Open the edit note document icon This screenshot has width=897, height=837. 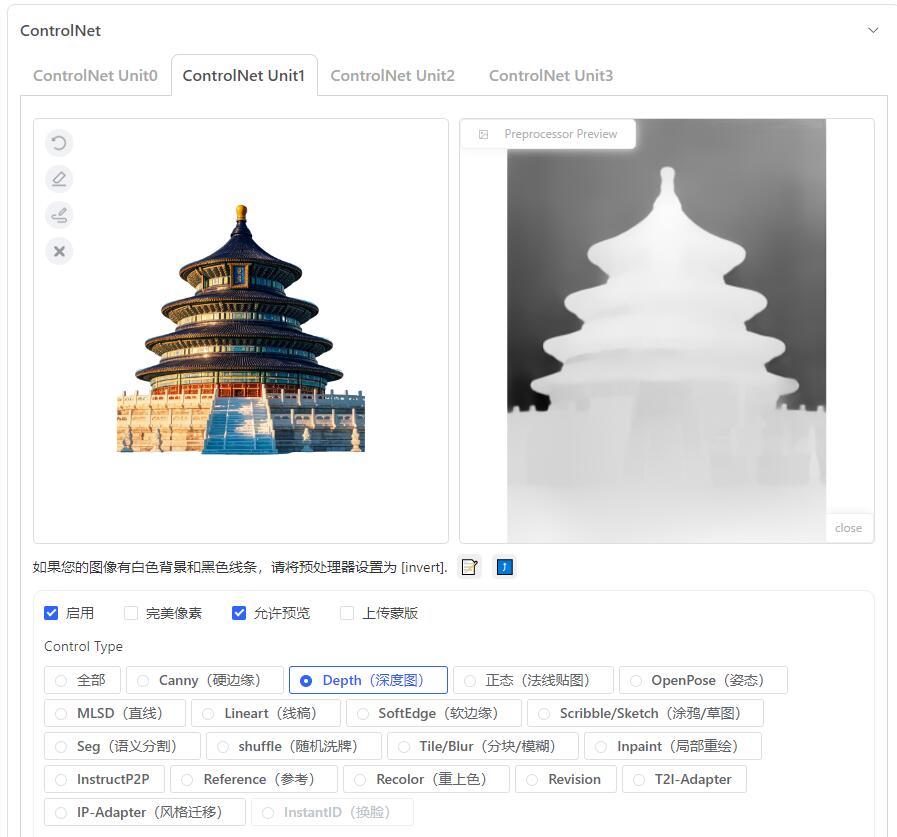click(469, 566)
